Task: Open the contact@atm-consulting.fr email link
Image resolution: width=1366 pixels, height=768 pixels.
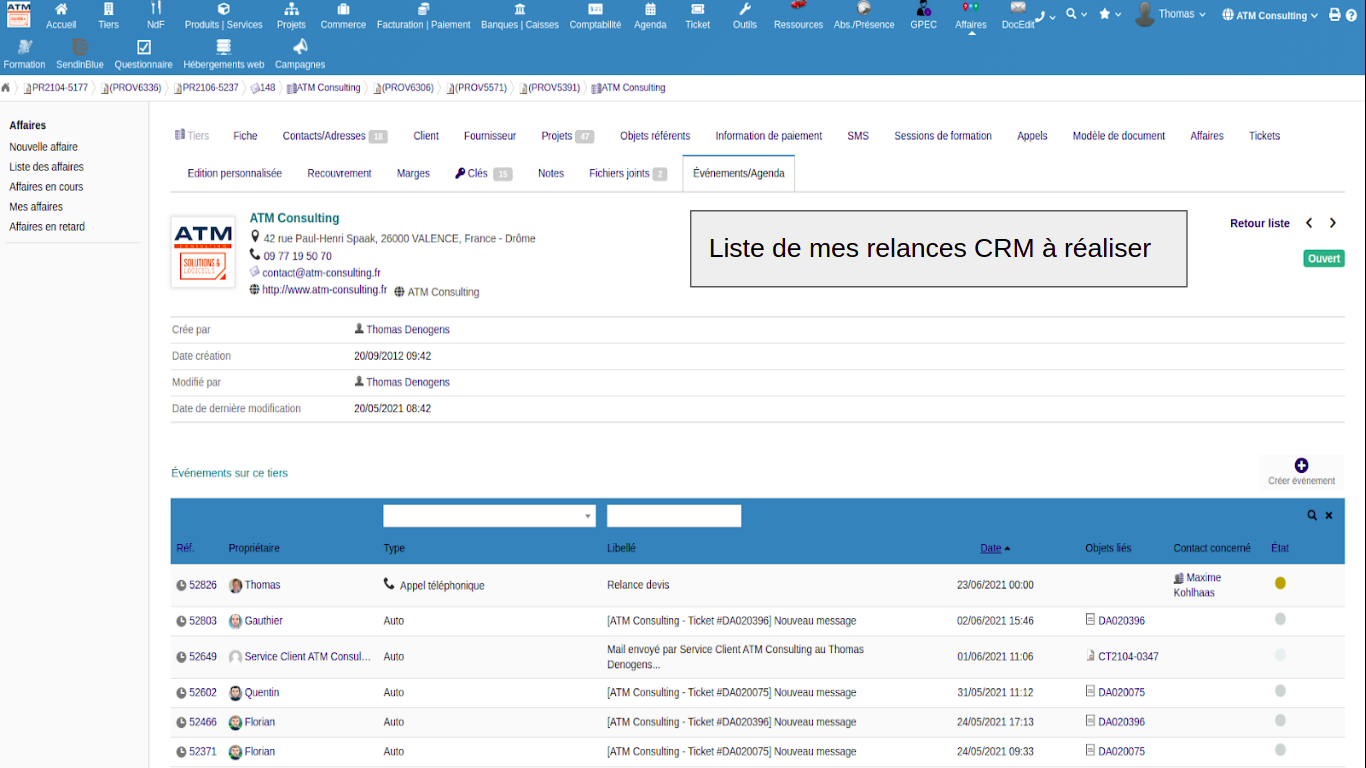Action: point(321,272)
